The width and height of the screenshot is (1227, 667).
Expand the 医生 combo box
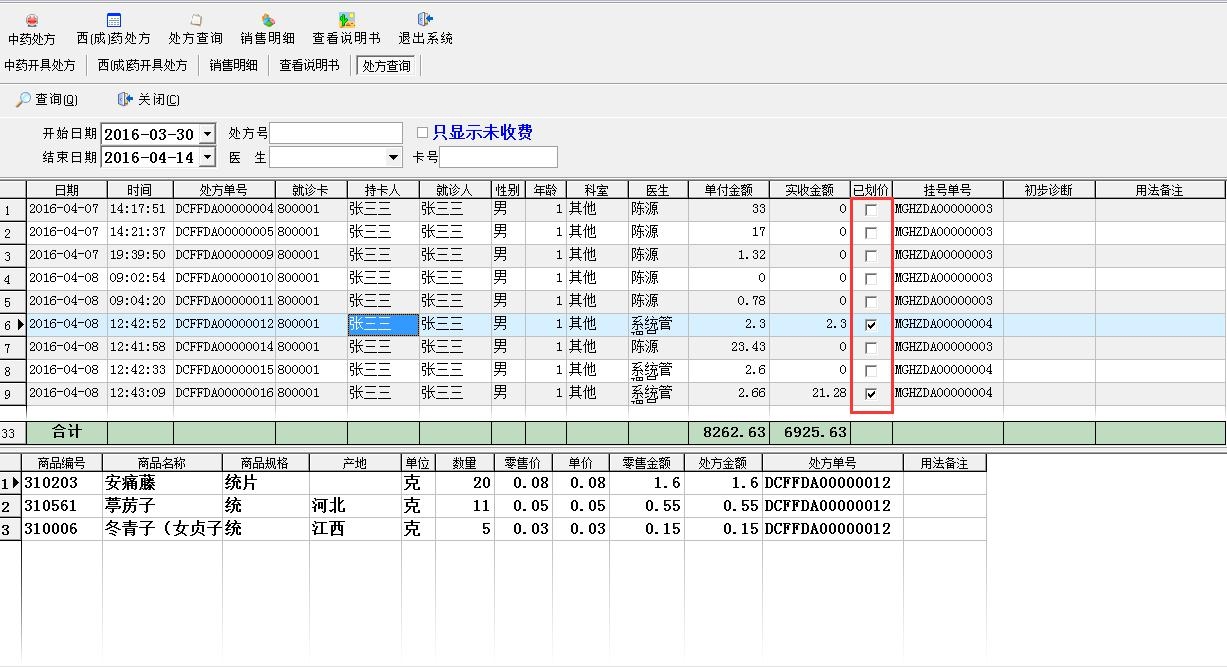coord(394,157)
